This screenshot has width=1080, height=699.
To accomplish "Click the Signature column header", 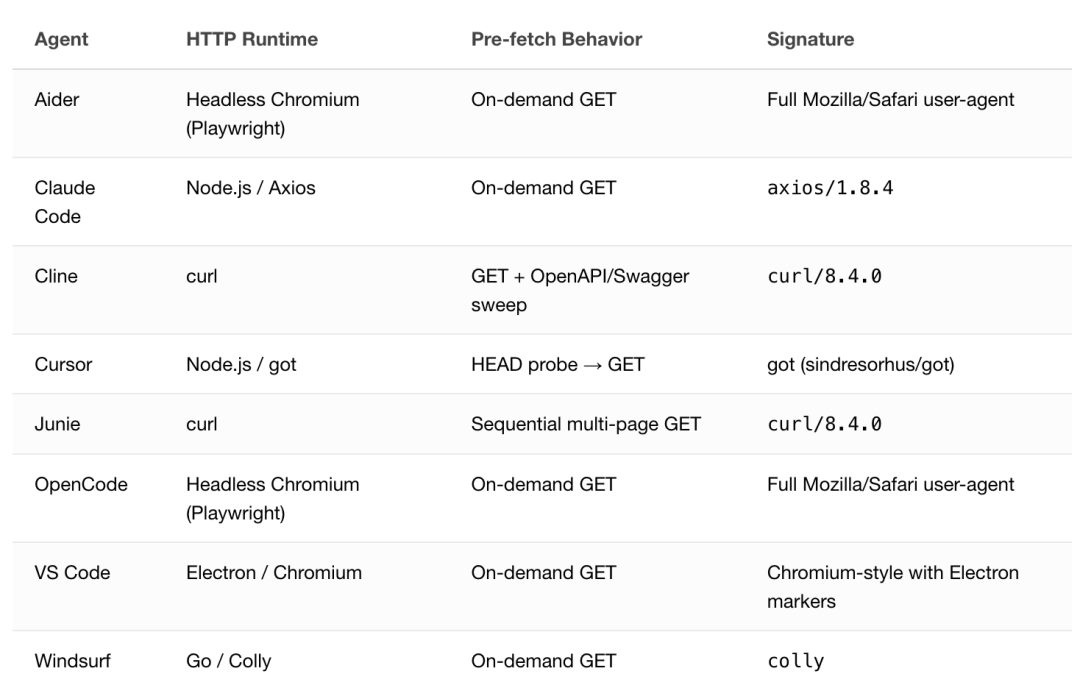I will 810,39.
